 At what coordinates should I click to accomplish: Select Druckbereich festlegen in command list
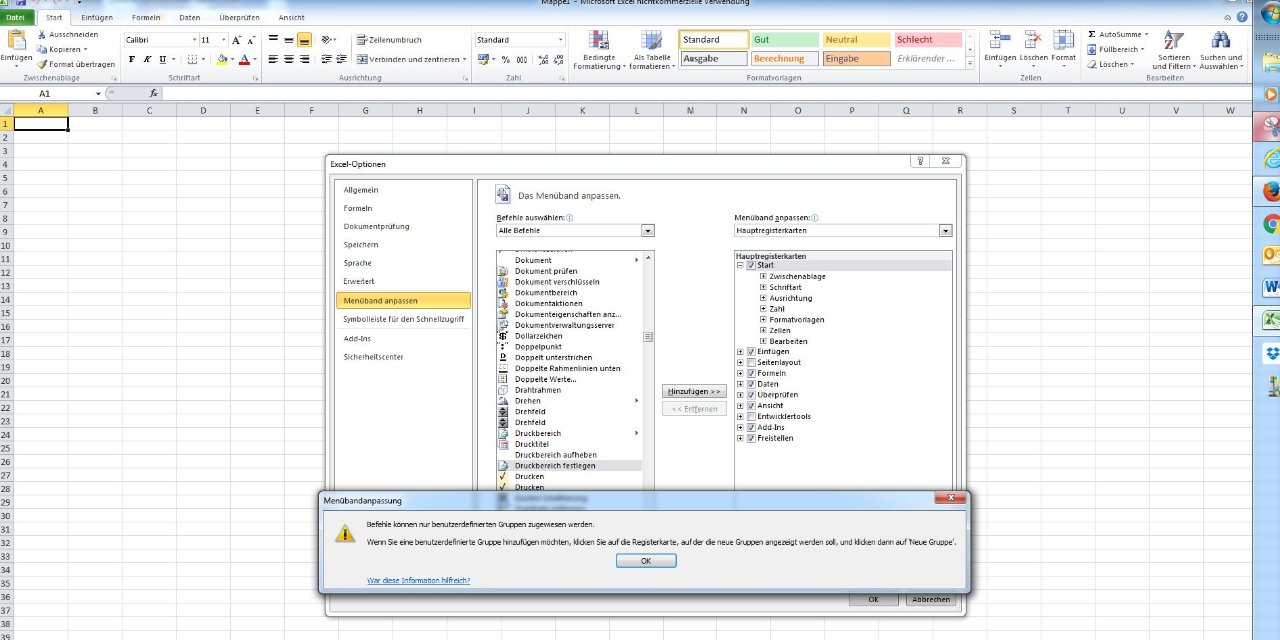coord(570,466)
